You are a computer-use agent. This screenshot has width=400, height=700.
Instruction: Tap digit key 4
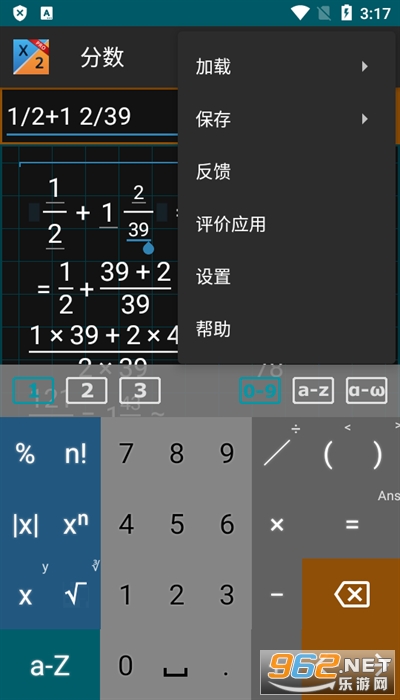tap(126, 525)
